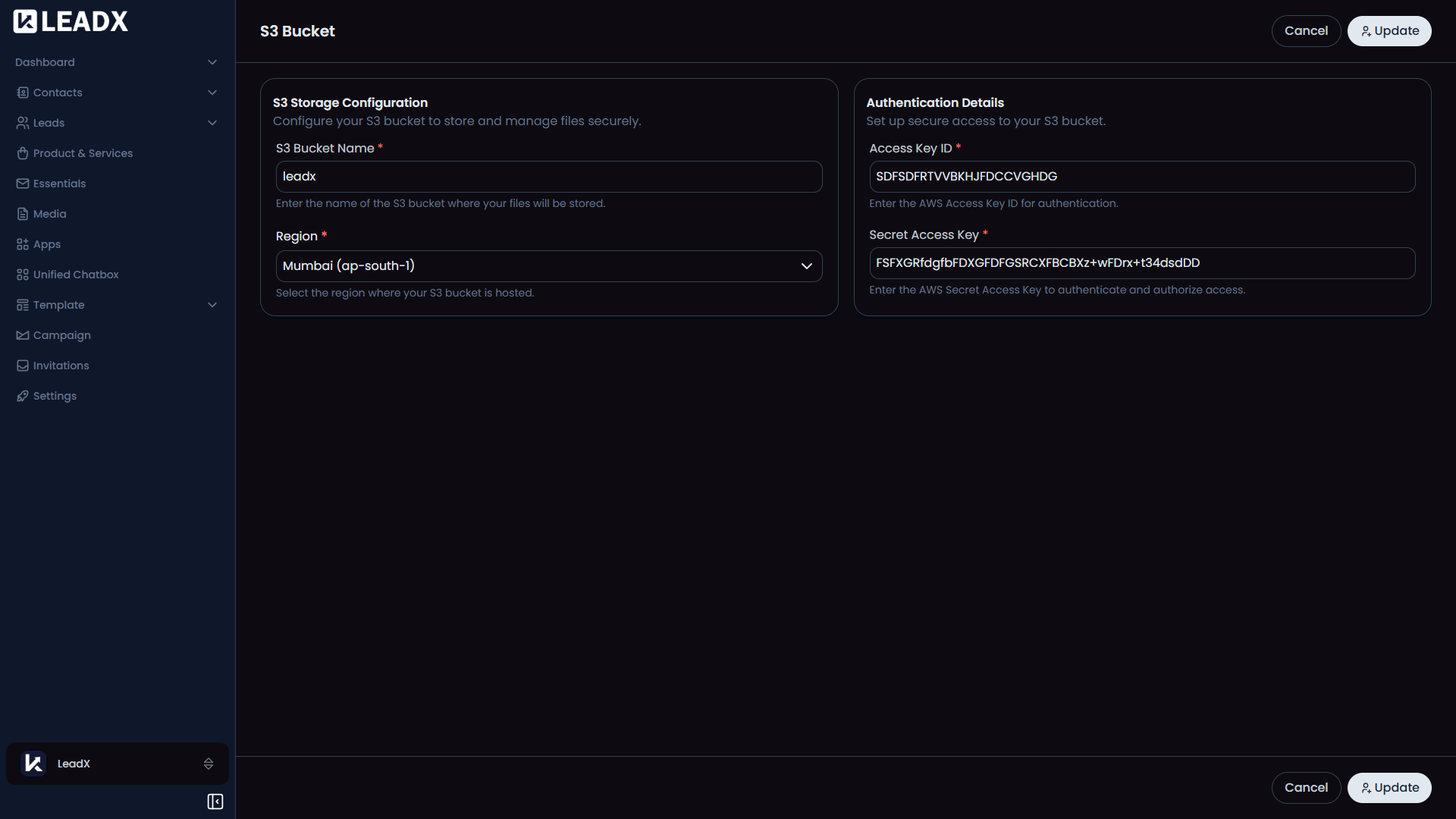Click the Product & Services icon
Image resolution: width=1456 pixels, height=819 pixels.
pyautogui.click(x=23, y=152)
